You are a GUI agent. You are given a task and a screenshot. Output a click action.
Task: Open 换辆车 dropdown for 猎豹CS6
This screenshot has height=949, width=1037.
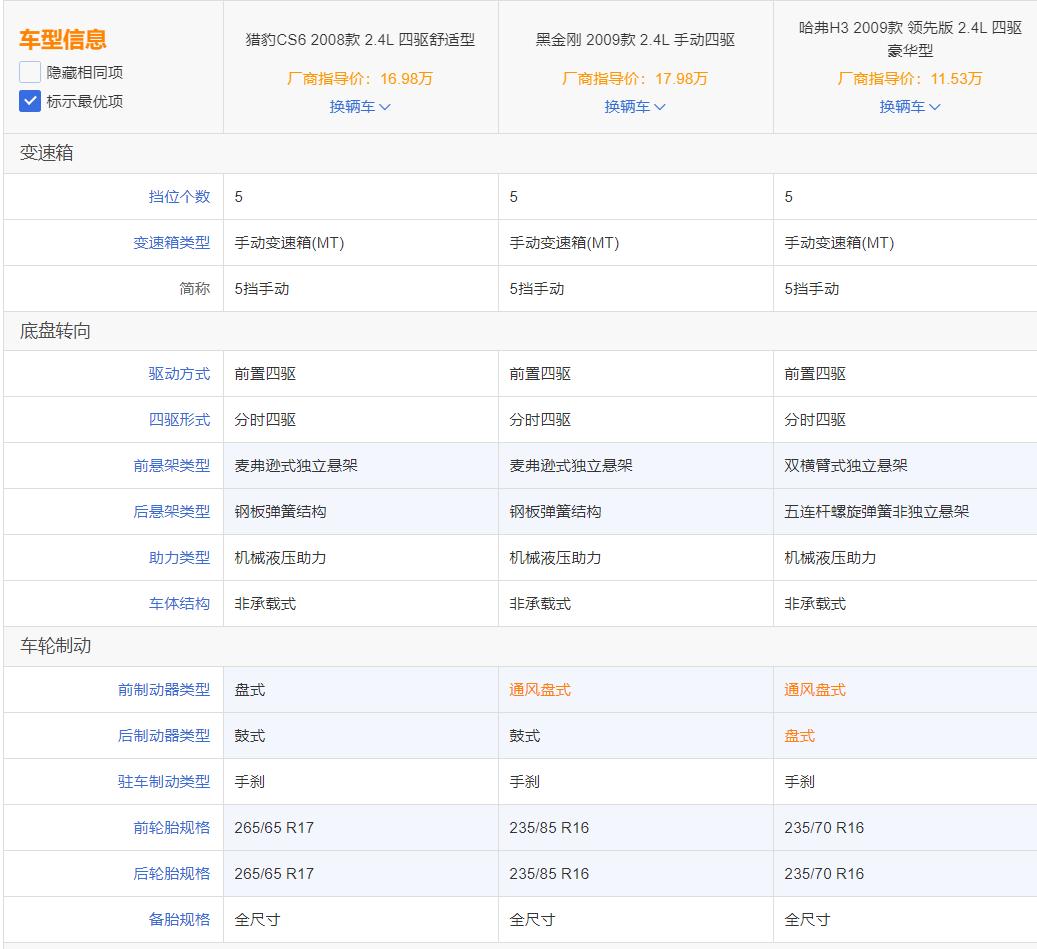tap(360, 106)
